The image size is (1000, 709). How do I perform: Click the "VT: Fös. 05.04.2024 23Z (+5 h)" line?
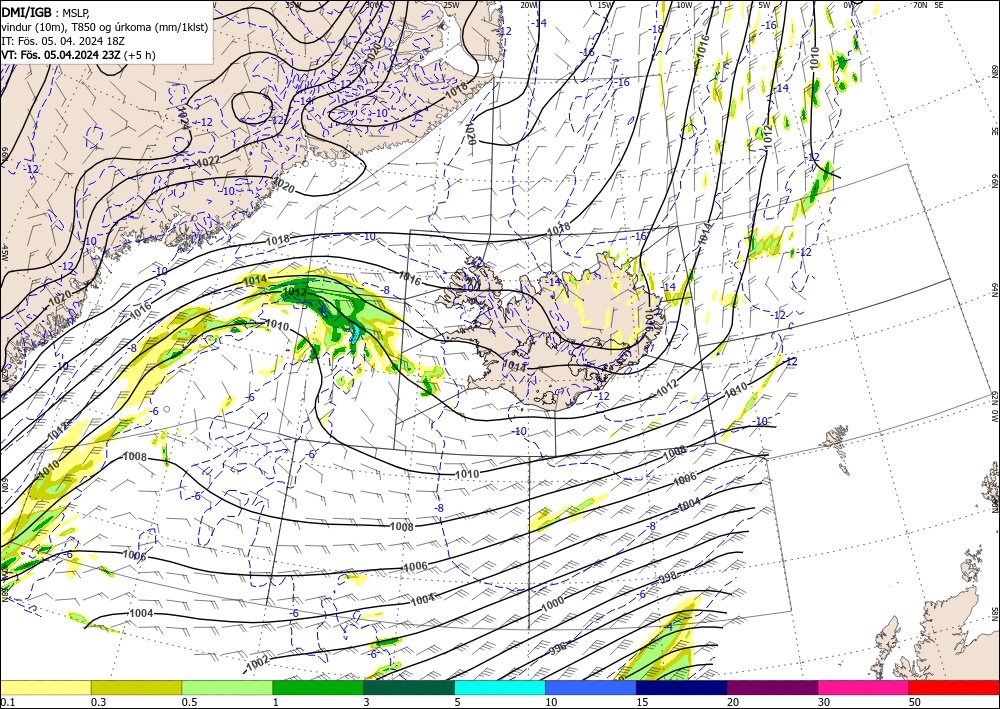coord(78,55)
